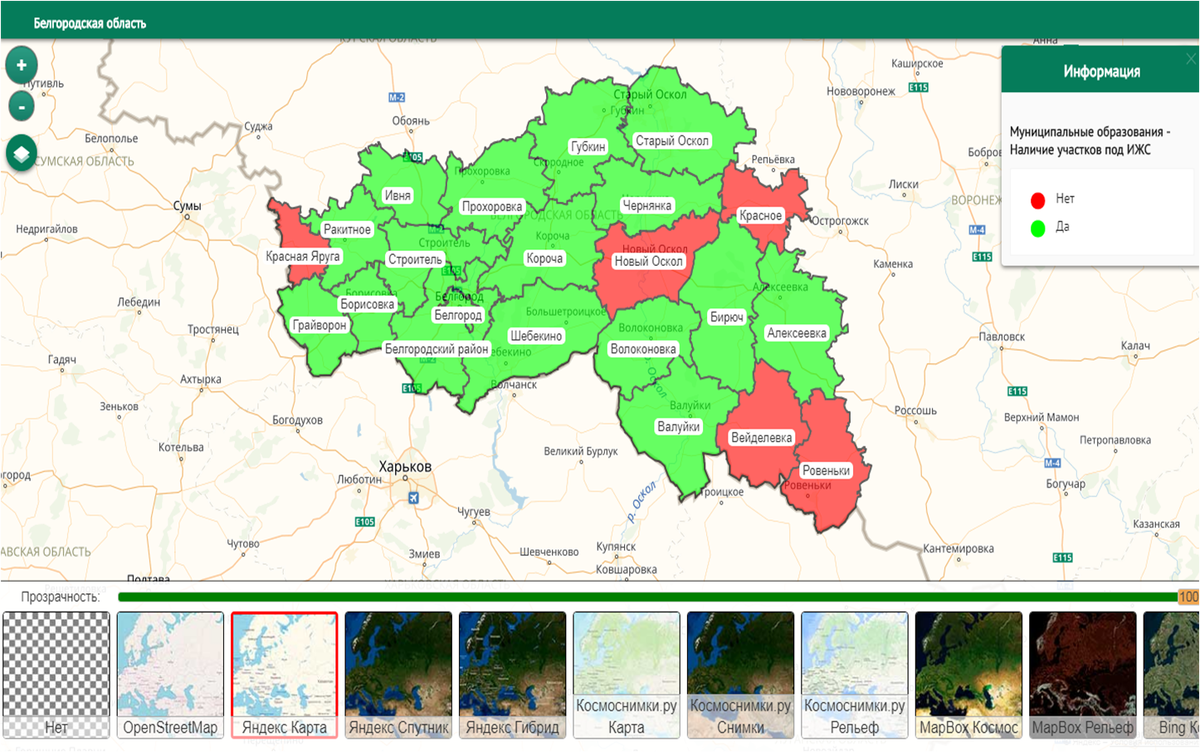Zoom out with the minus button
1200x752 pixels.
(x=21, y=106)
